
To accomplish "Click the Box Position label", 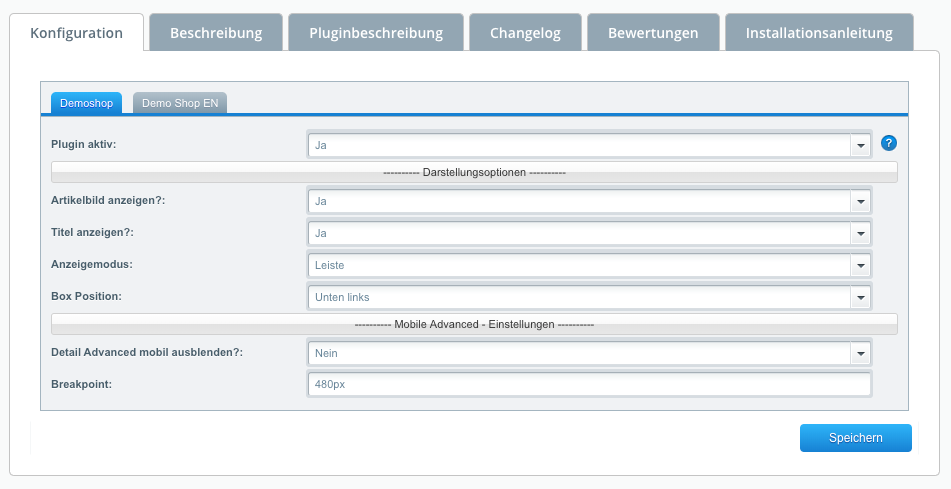I will pyautogui.click(x=86, y=297).
